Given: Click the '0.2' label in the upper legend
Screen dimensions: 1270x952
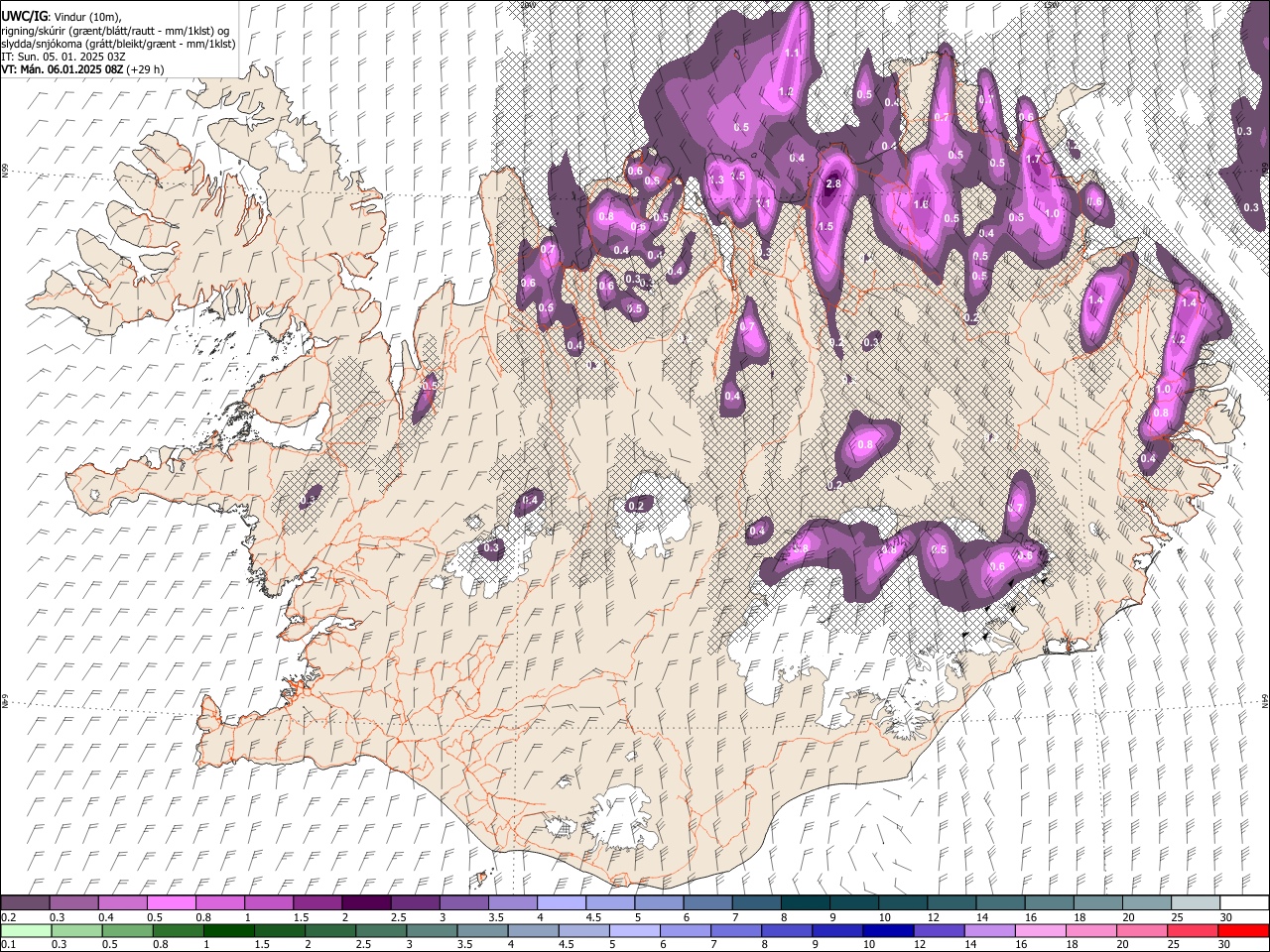Looking at the screenshot, I should (x=8, y=917).
